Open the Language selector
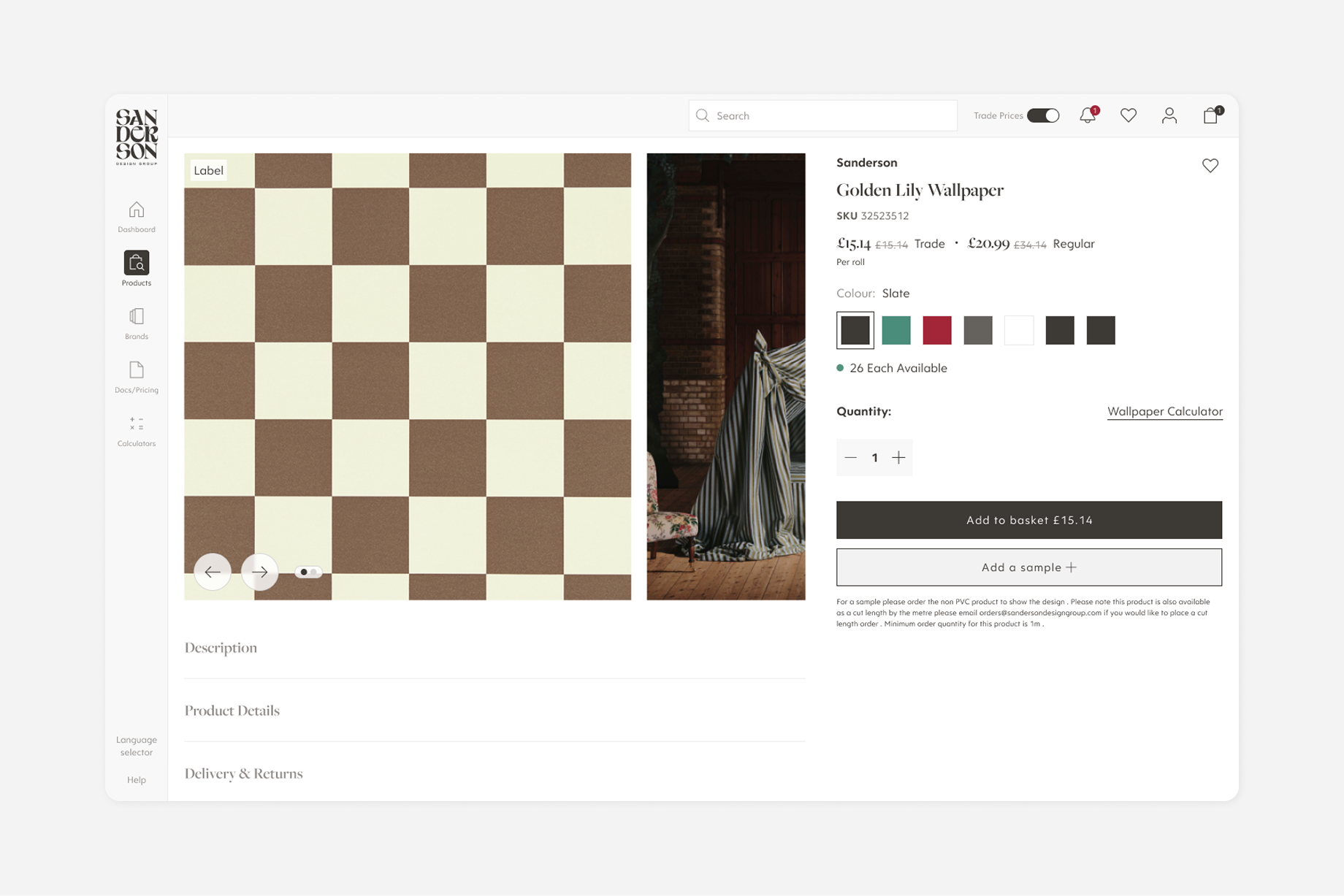Screen dimensions: 1344x896 coord(137,746)
